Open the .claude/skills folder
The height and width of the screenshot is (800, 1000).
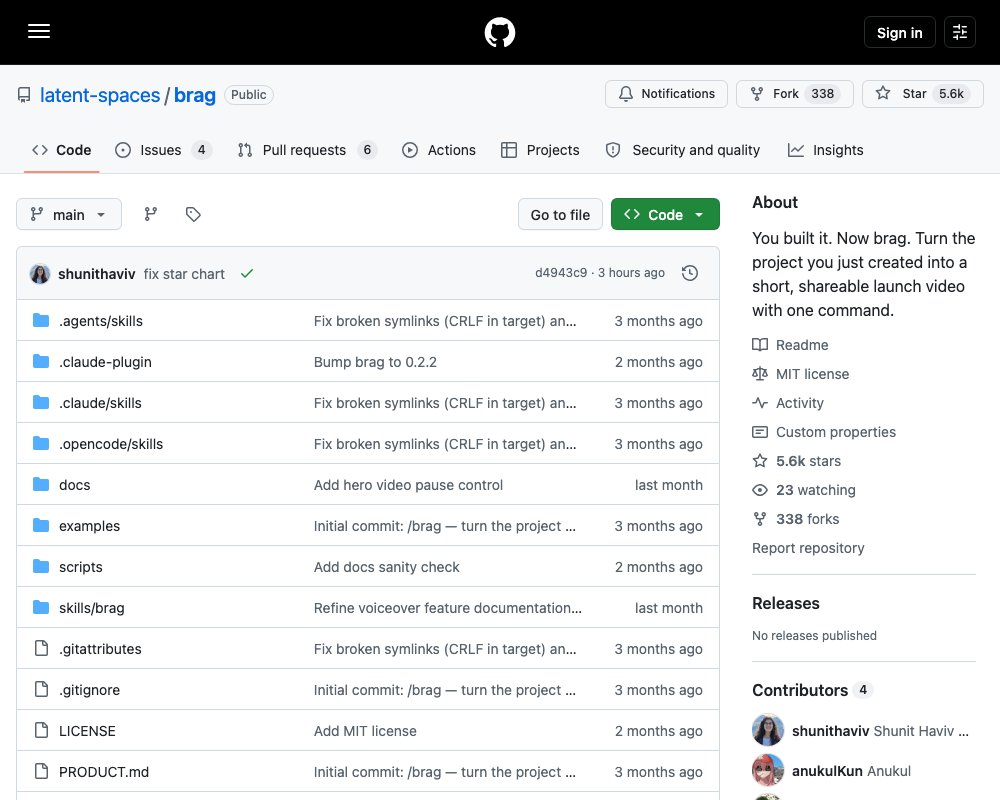(x=100, y=403)
